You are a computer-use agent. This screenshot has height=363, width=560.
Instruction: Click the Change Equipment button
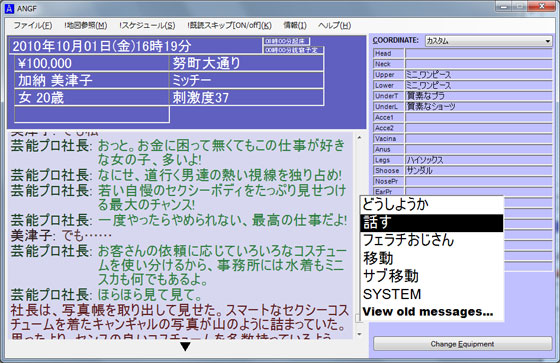[462, 344]
